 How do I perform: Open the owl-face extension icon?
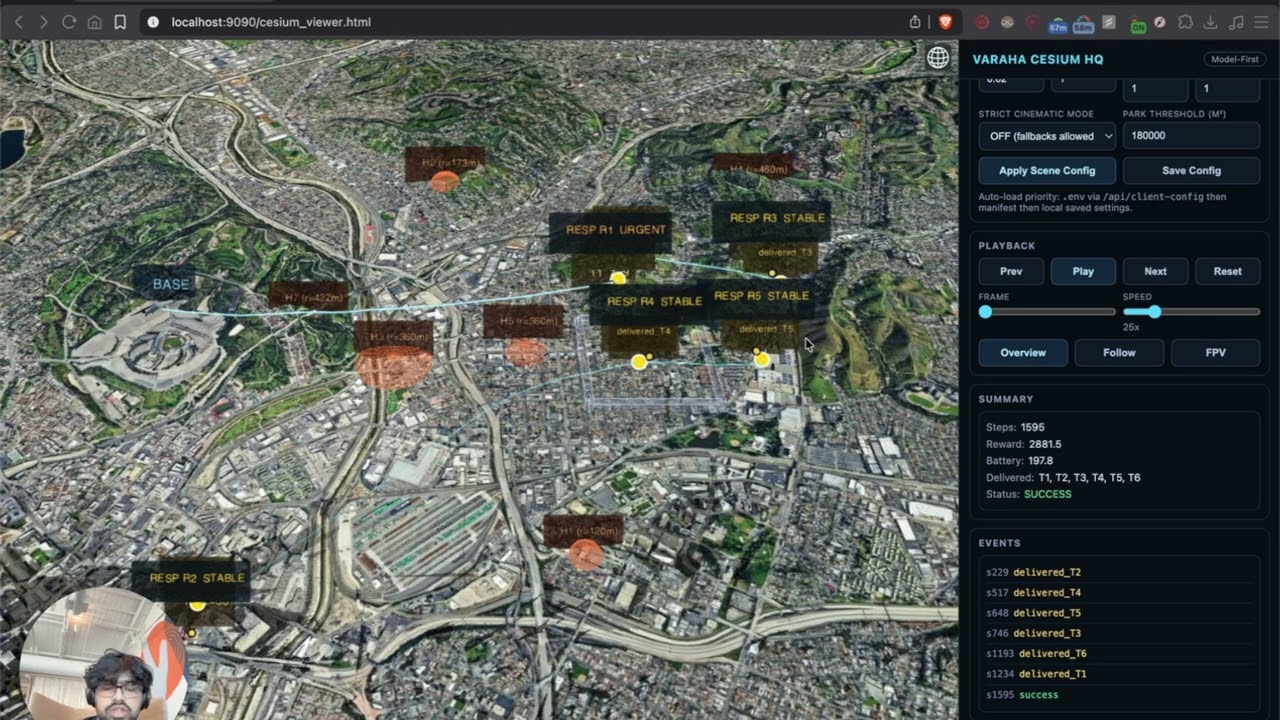click(1007, 21)
